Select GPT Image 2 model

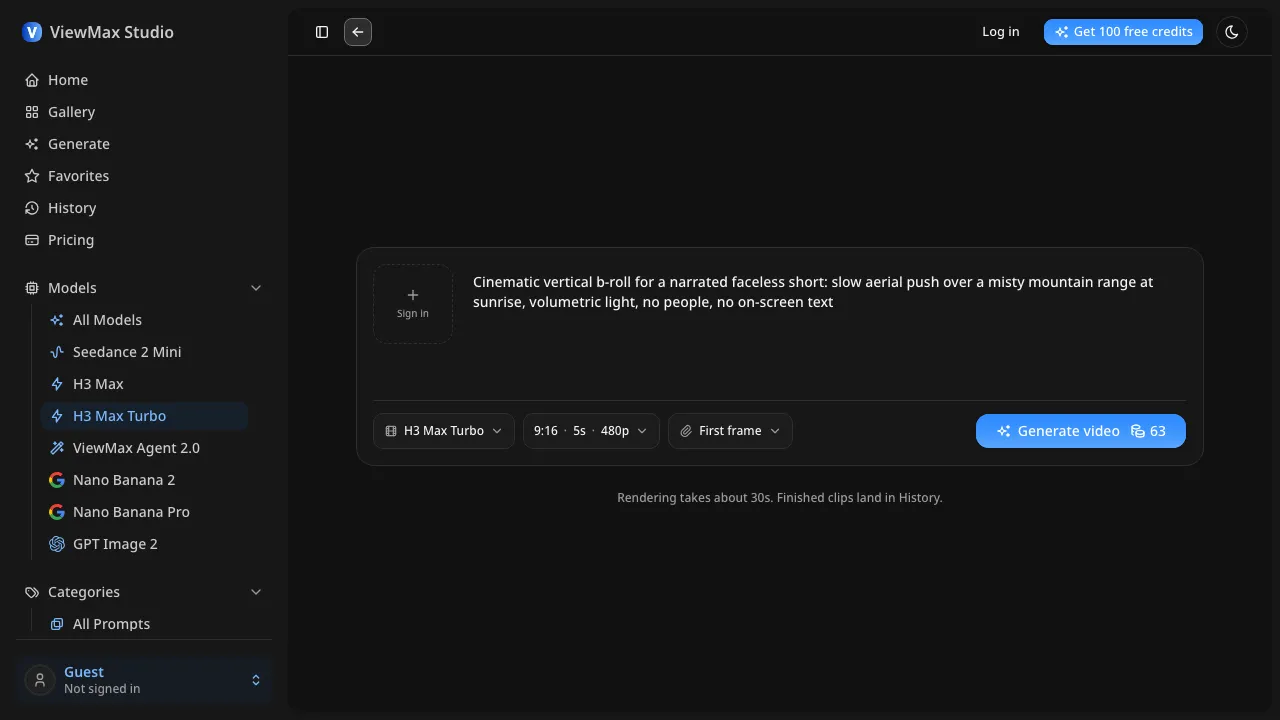tap(144, 544)
